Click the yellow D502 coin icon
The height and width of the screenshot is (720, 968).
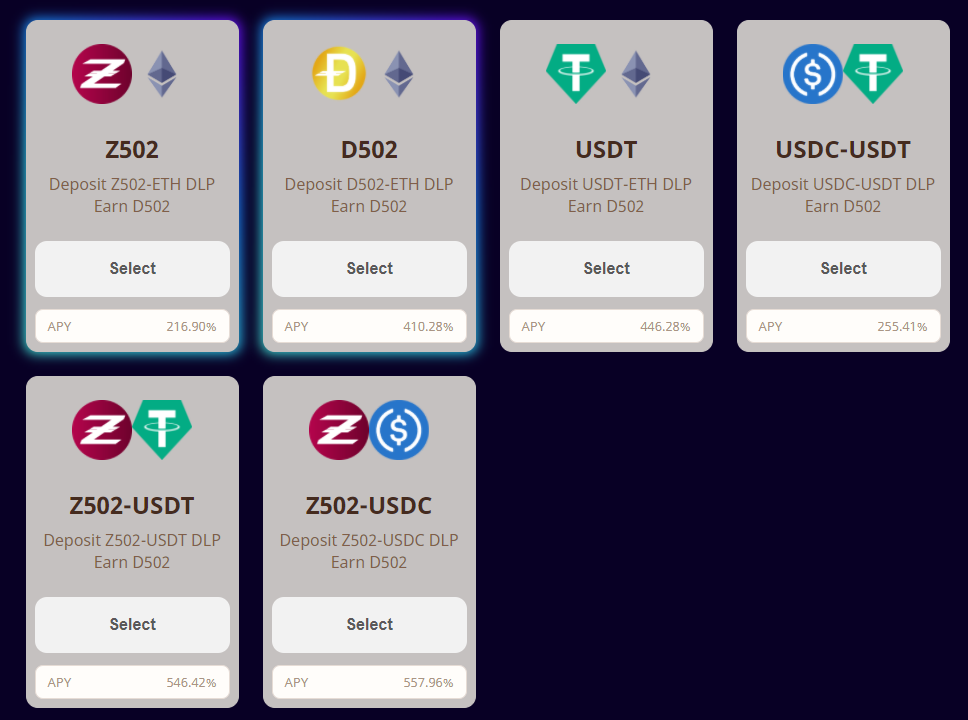pos(339,74)
